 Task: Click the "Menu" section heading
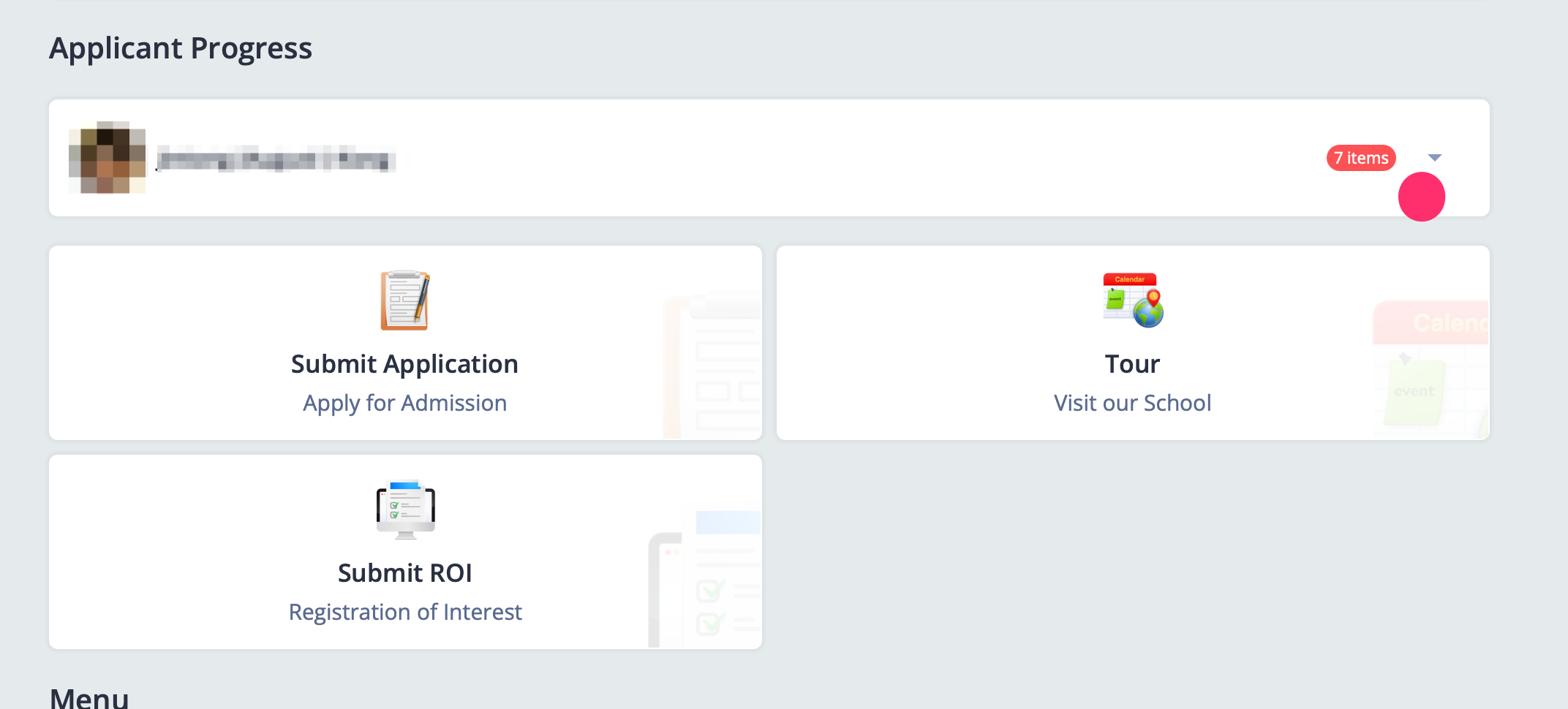click(89, 697)
